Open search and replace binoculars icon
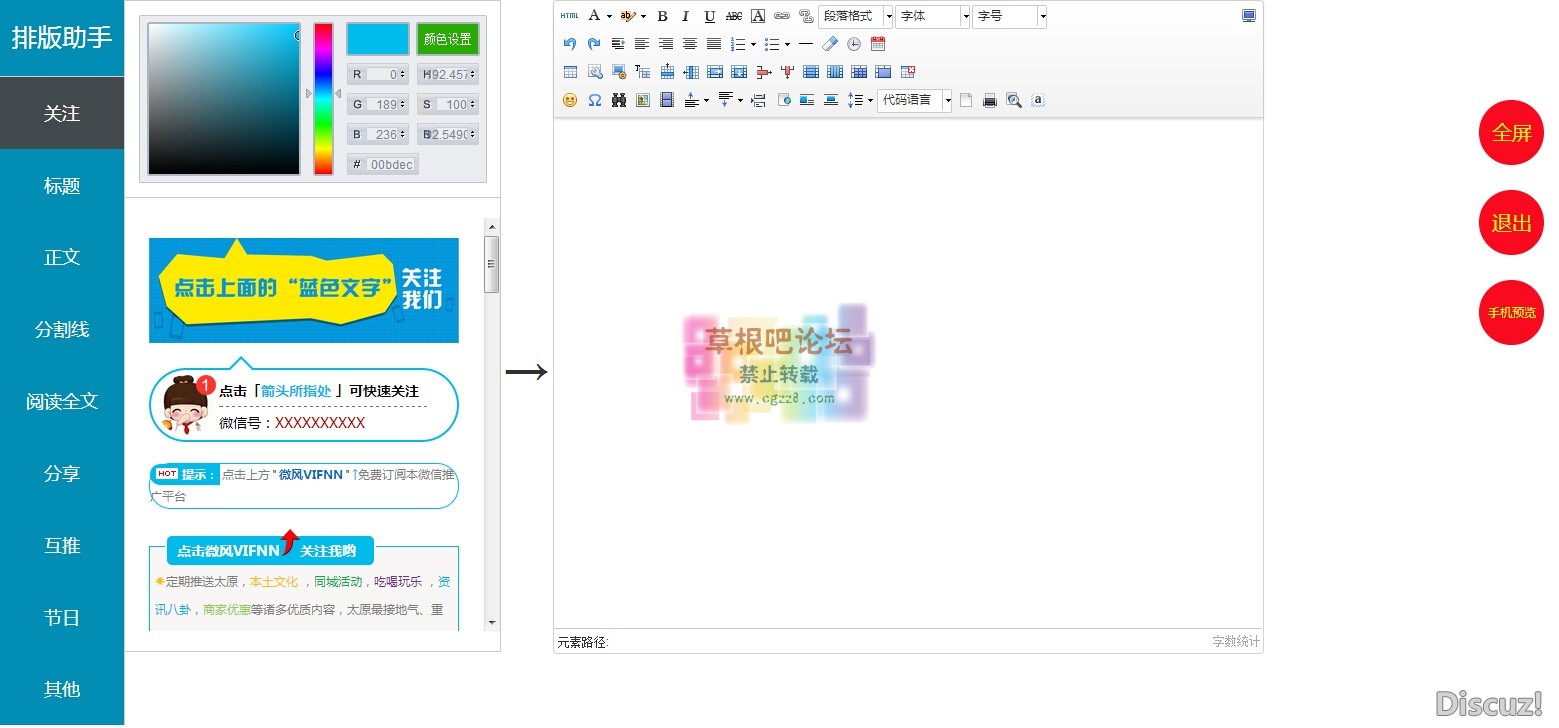Screen dimensions: 1559x728 click(x=618, y=100)
